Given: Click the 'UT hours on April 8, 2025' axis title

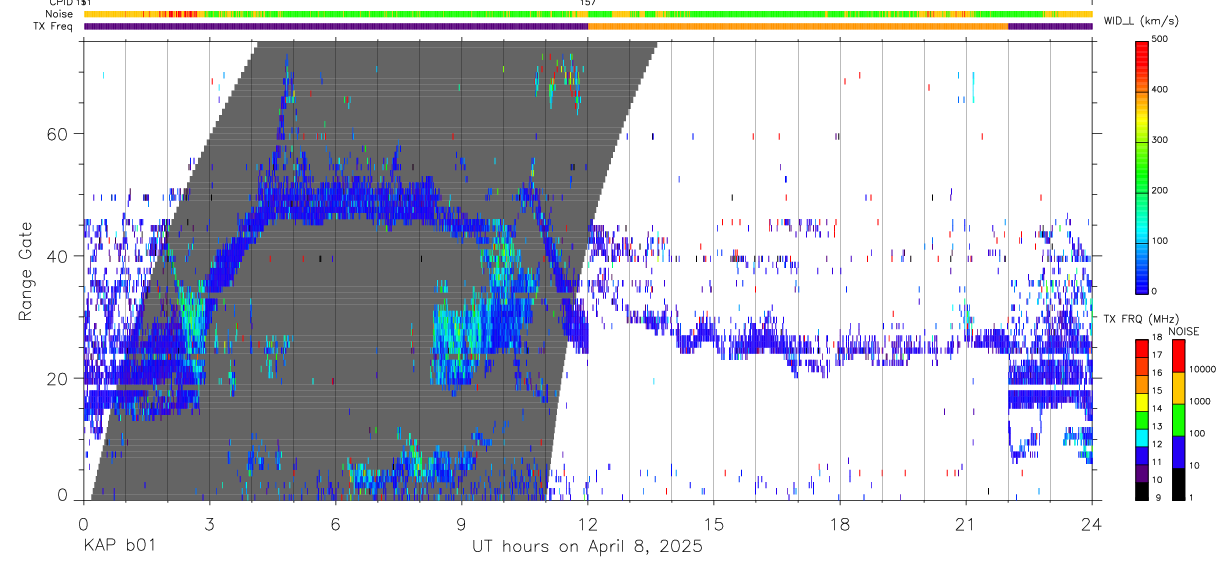Looking at the screenshot, I should point(587,547).
